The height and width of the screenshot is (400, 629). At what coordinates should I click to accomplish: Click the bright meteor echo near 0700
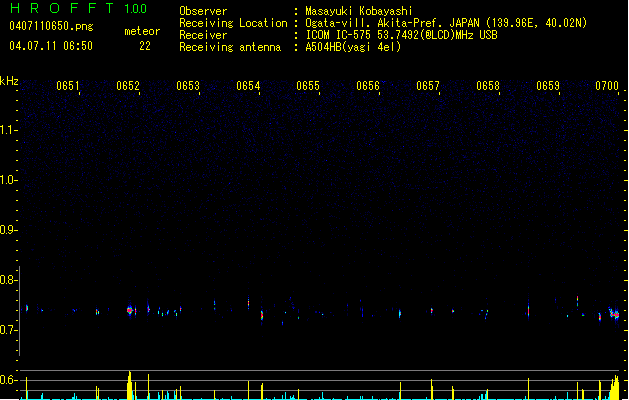615,315
